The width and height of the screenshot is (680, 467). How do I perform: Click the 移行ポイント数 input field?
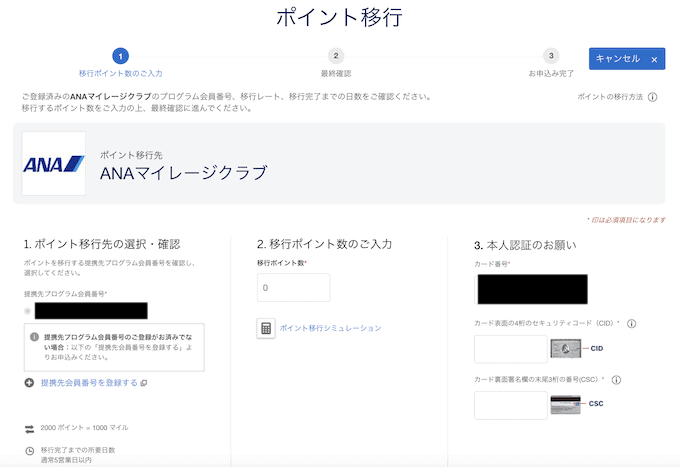tap(294, 287)
